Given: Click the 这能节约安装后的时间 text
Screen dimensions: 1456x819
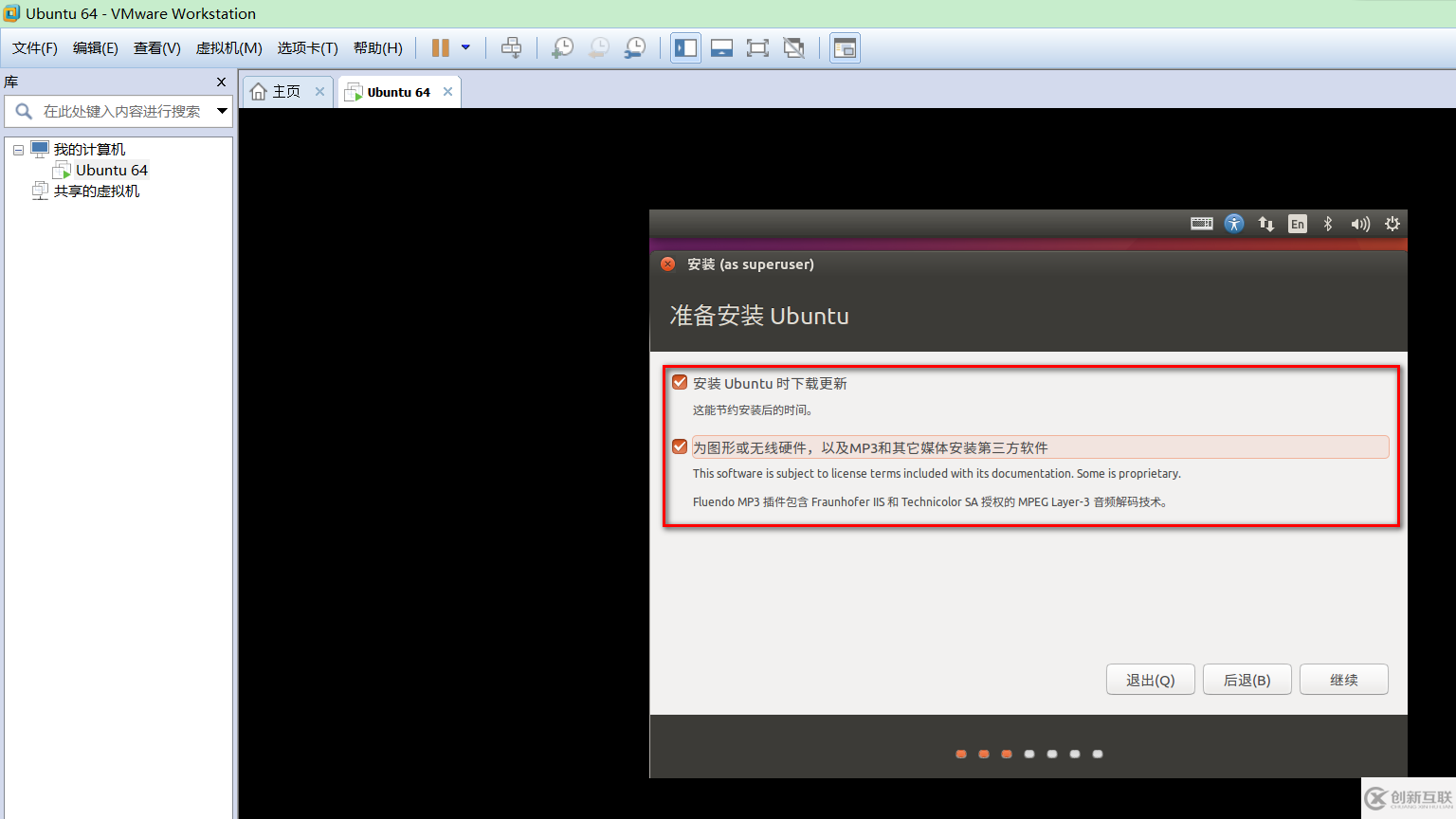Looking at the screenshot, I should click(753, 410).
